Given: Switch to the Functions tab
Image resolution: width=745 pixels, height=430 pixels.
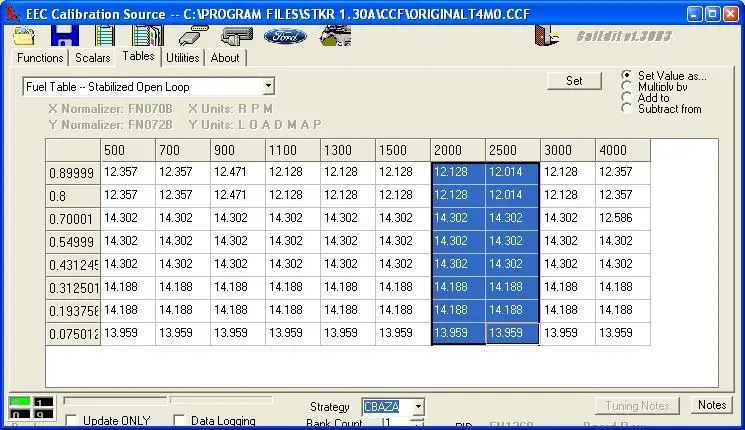Looking at the screenshot, I should pos(40,58).
